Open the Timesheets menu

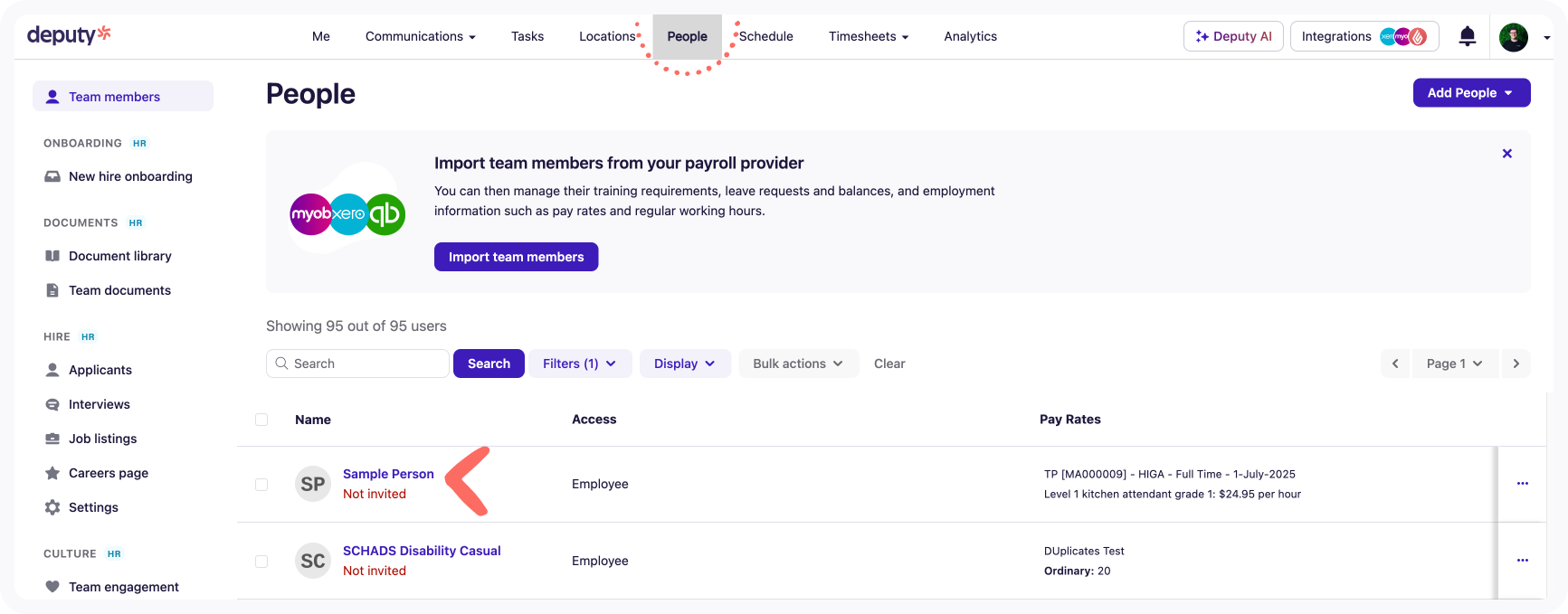(868, 36)
